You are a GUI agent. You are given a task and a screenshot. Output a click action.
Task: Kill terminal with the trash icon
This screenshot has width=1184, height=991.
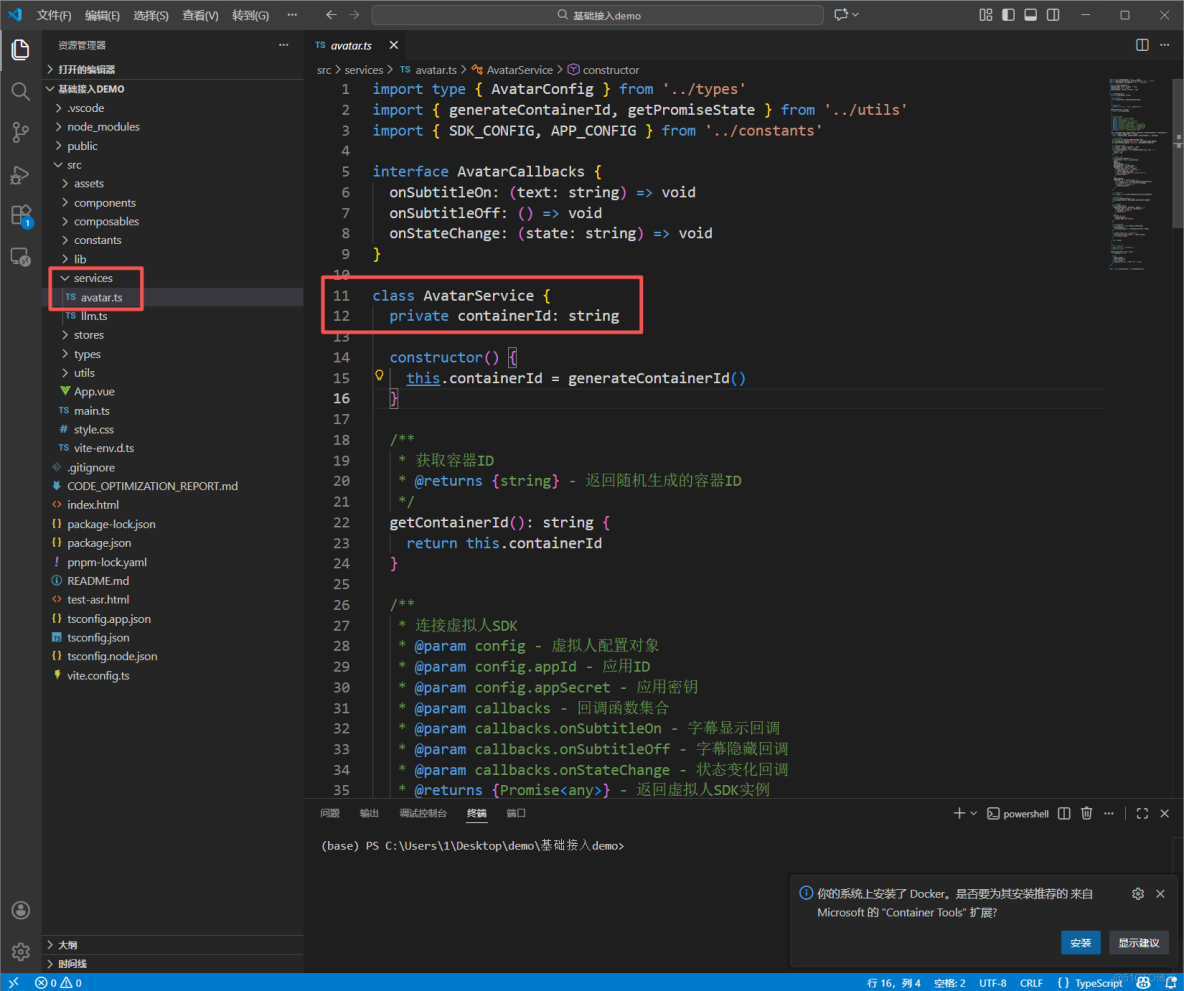(1087, 814)
